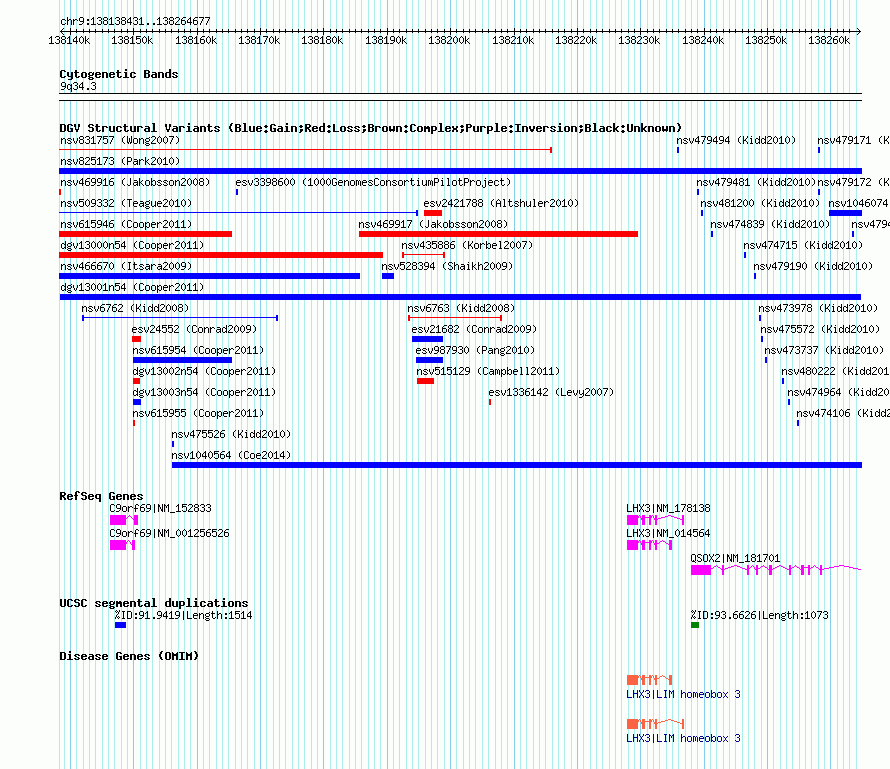Click the 138200k ruler position label
The height and width of the screenshot is (769, 890).
[x=449, y=40]
